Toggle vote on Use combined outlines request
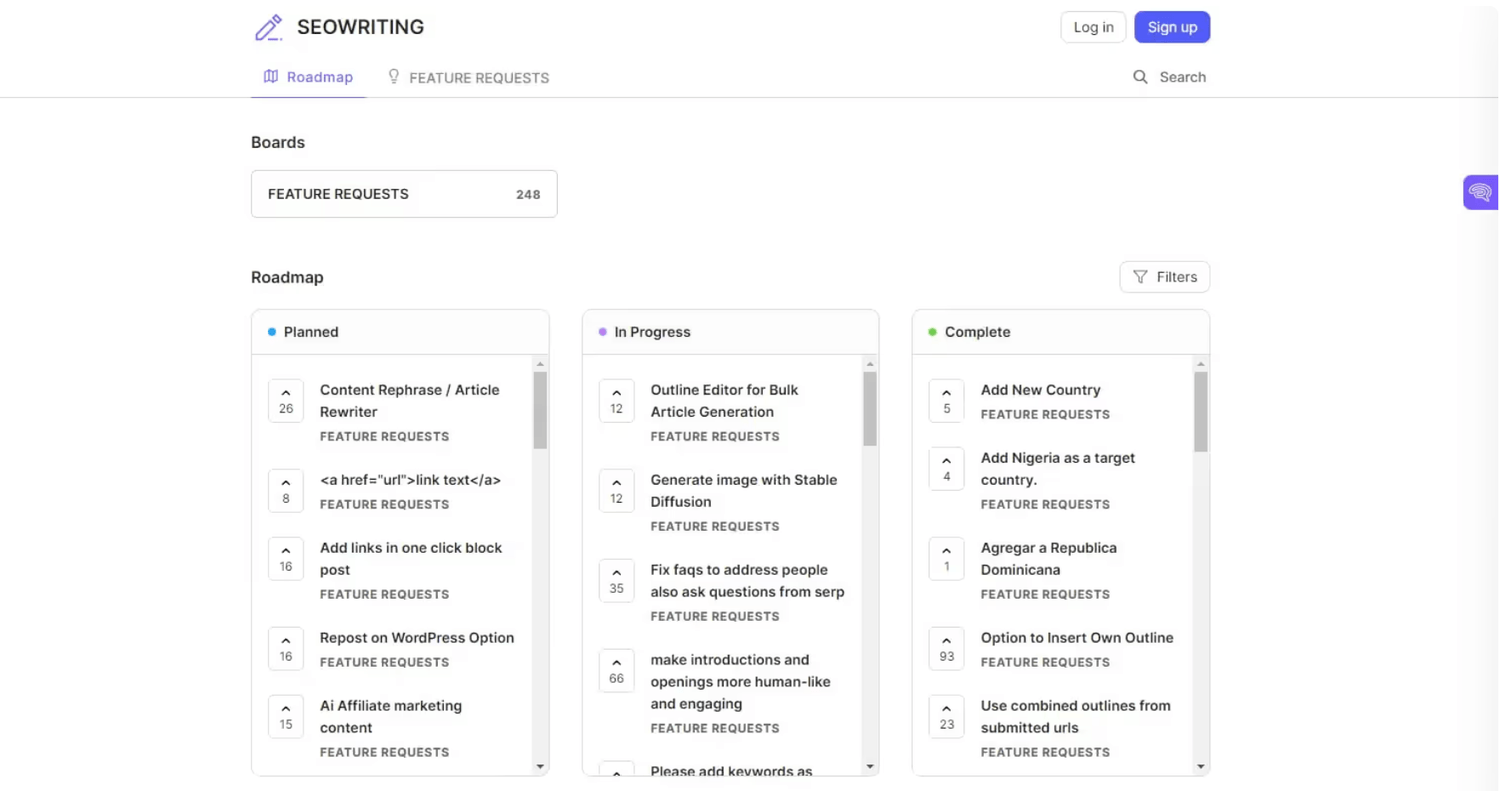The width and height of the screenshot is (1500, 791). [x=946, y=716]
